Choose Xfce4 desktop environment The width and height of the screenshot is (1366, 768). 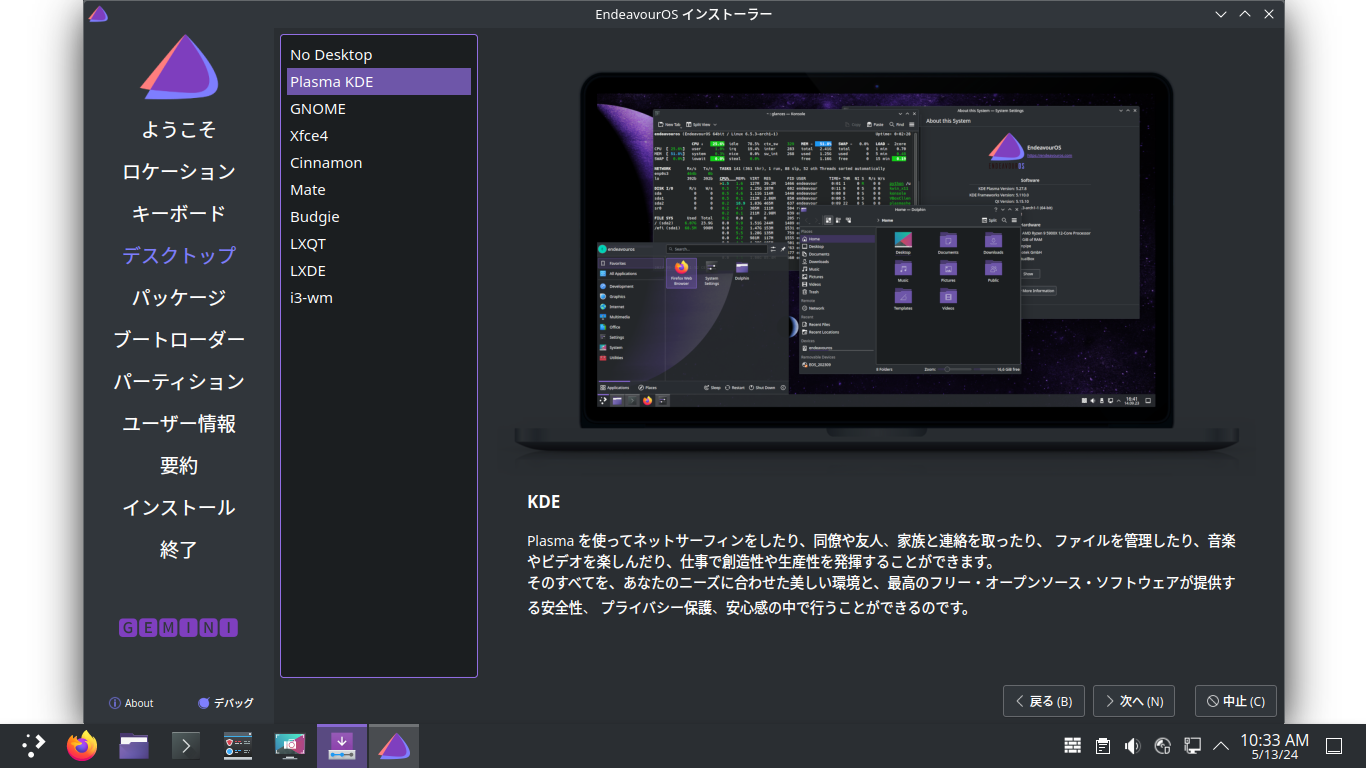[x=378, y=136]
